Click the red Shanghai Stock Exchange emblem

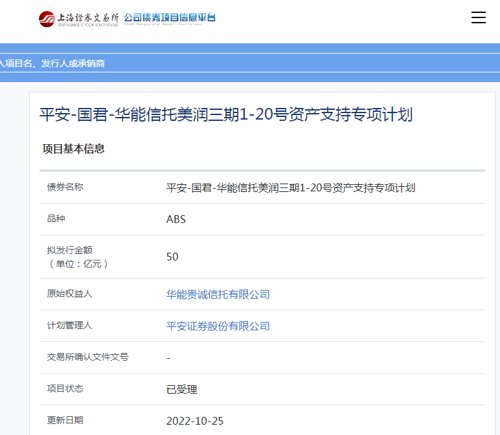tap(47, 19)
